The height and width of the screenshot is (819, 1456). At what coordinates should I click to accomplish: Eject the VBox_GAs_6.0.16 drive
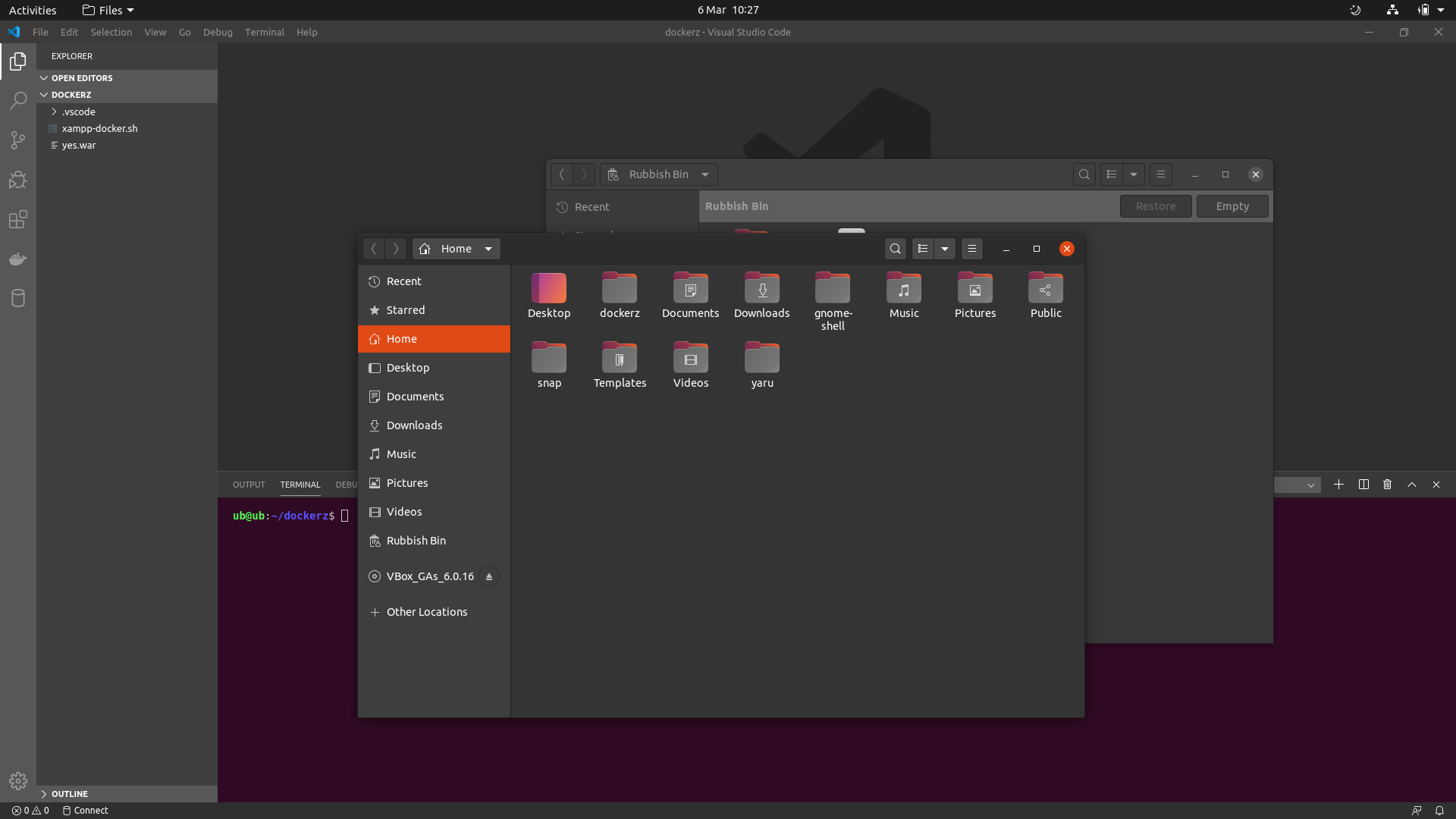489,576
